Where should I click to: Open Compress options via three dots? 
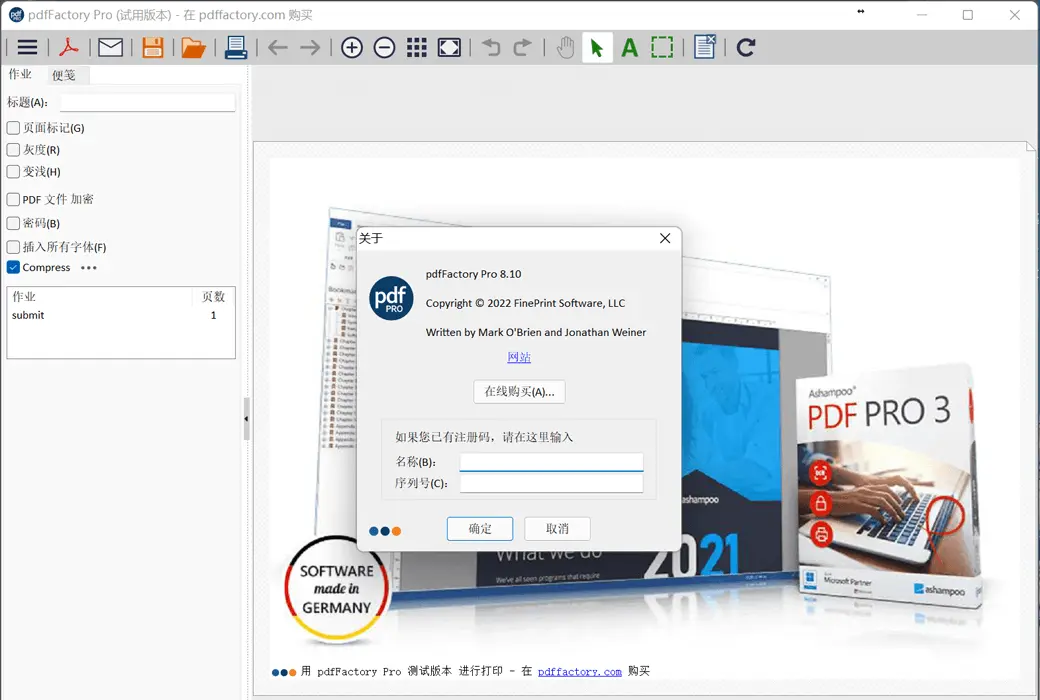pyautogui.click(x=88, y=268)
